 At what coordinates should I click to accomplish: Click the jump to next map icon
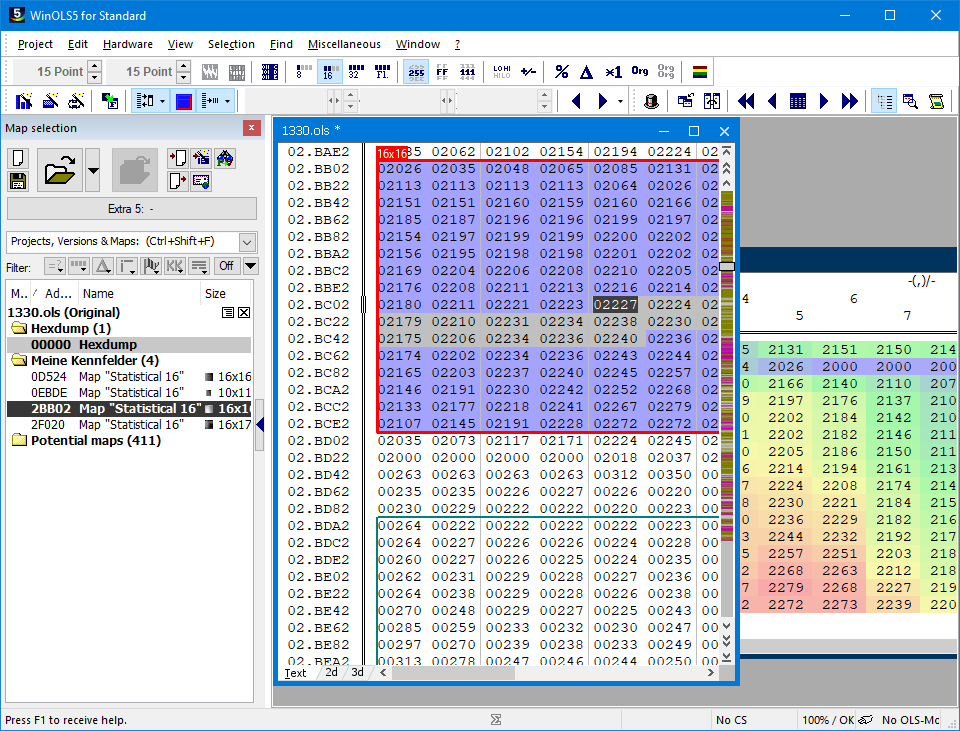click(x=849, y=101)
